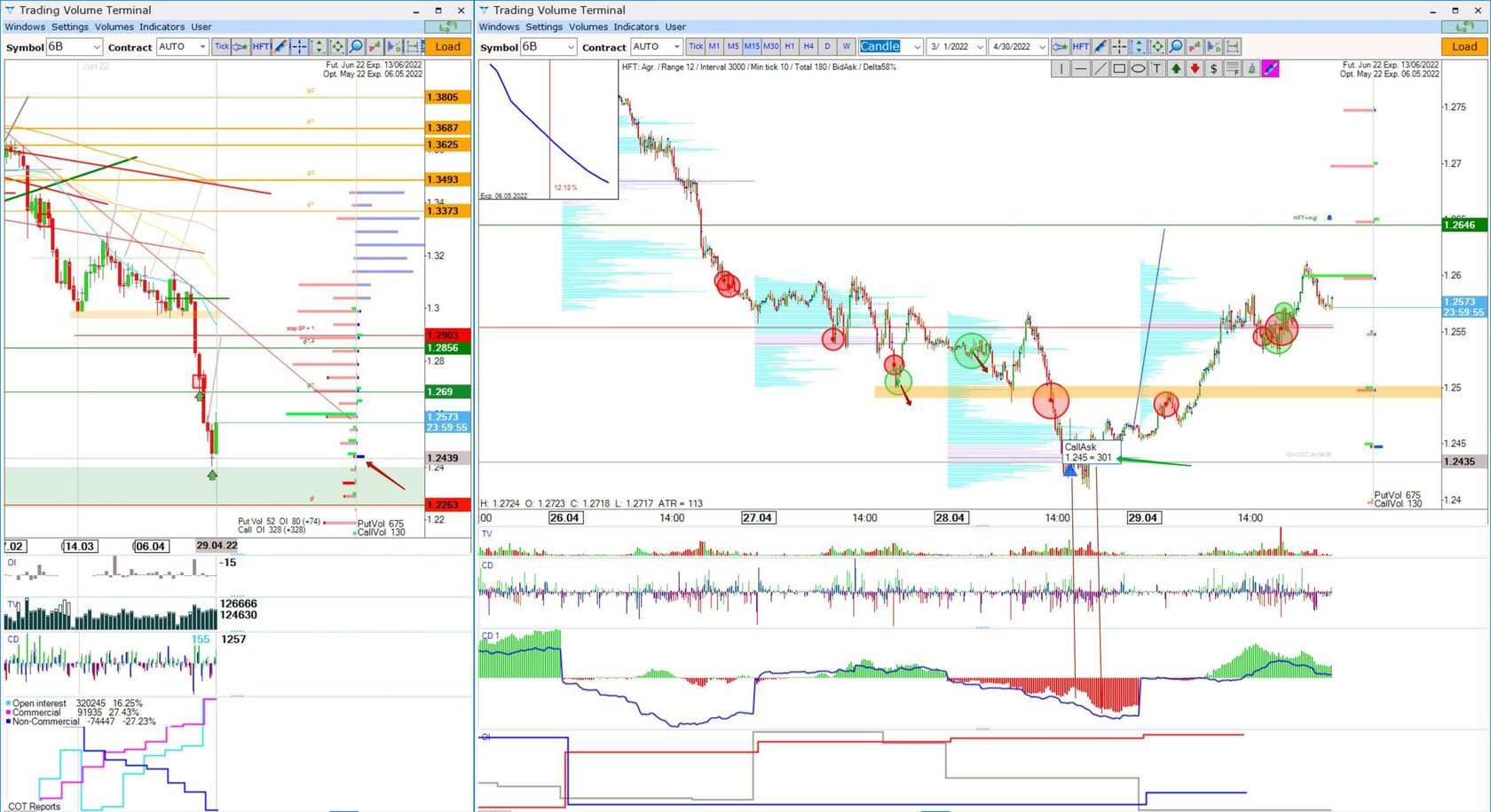Click the orange Load button in right window
The width and height of the screenshot is (1491, 812).
pos(1464,47)
